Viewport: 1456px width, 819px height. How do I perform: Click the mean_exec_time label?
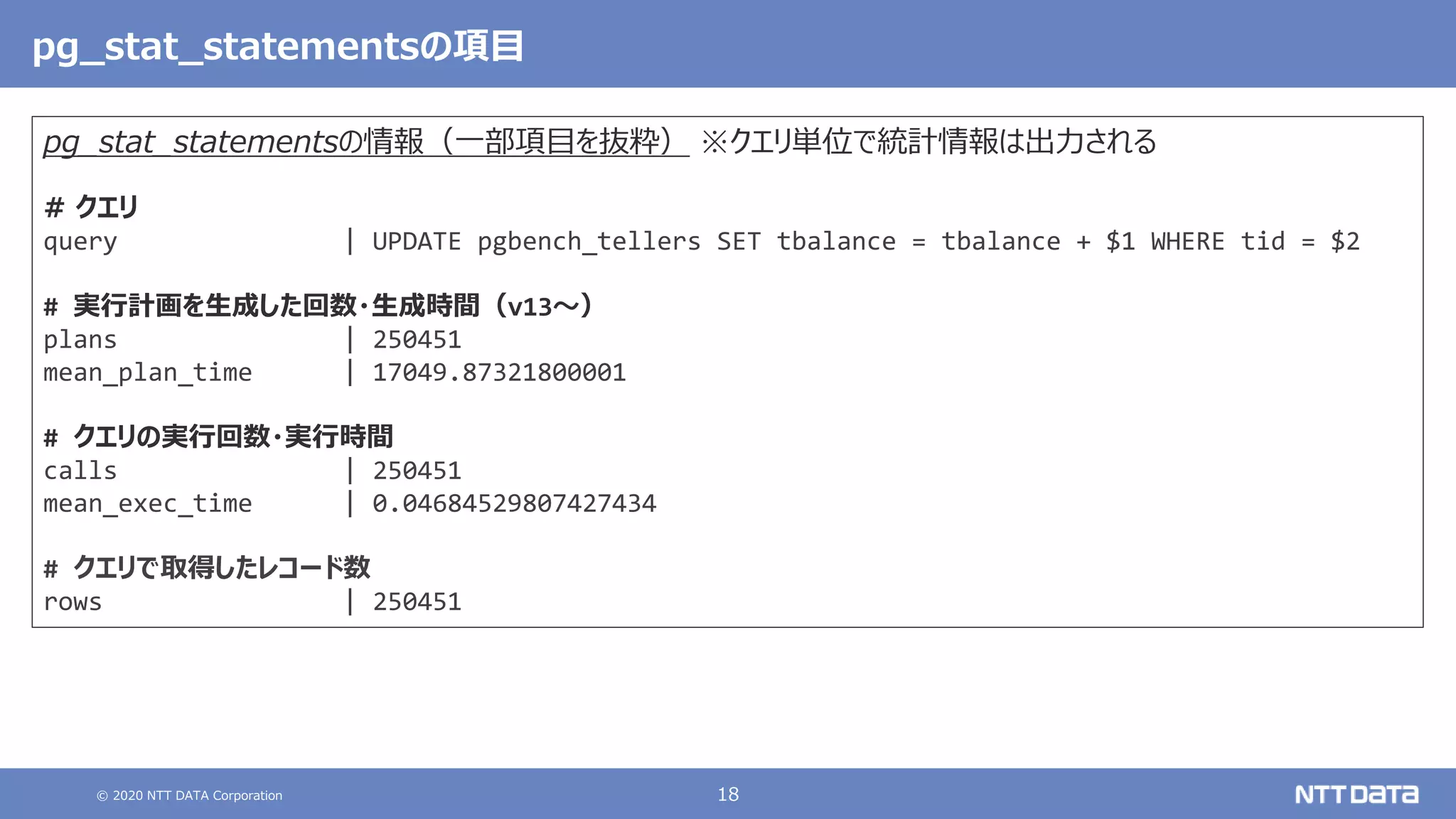(x=148, y=503)
